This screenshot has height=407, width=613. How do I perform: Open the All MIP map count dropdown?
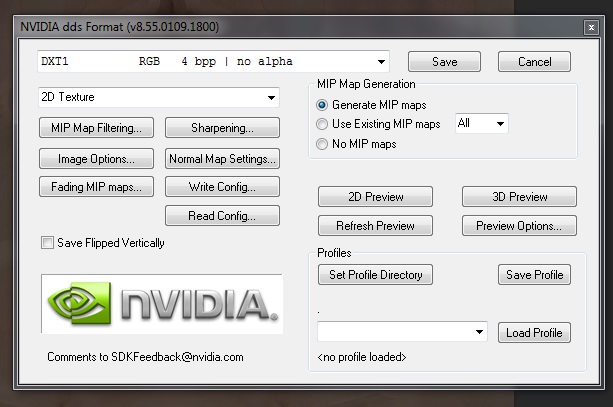(481, 124)
